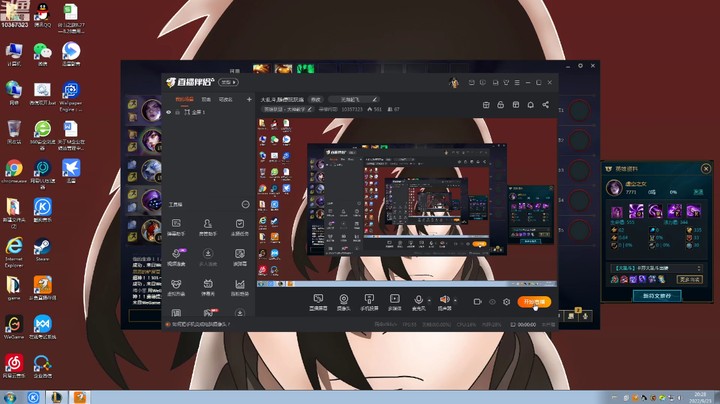The height and width of the screenshot is (404, 720).
Task: Click the Windows Start button
Action: point(10,398)
